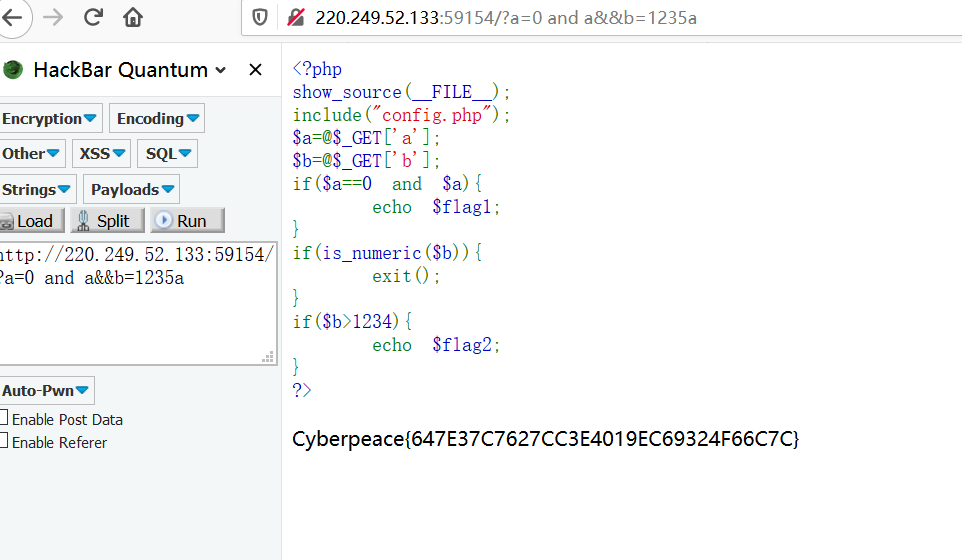962x560 pixels.
Task: Click the Split button
Action: tap(108, 221)
